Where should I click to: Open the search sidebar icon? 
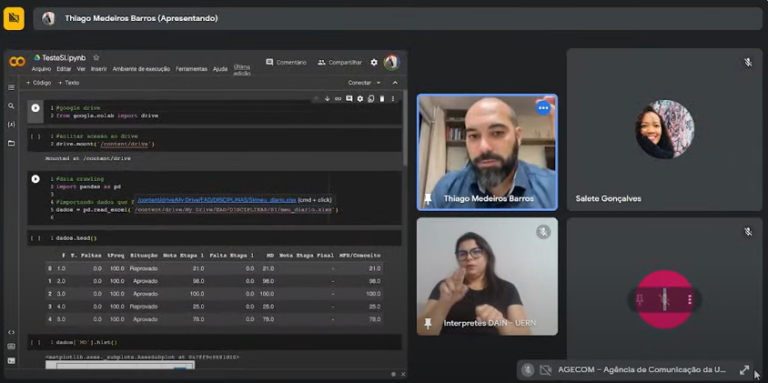tap(11, 106)
